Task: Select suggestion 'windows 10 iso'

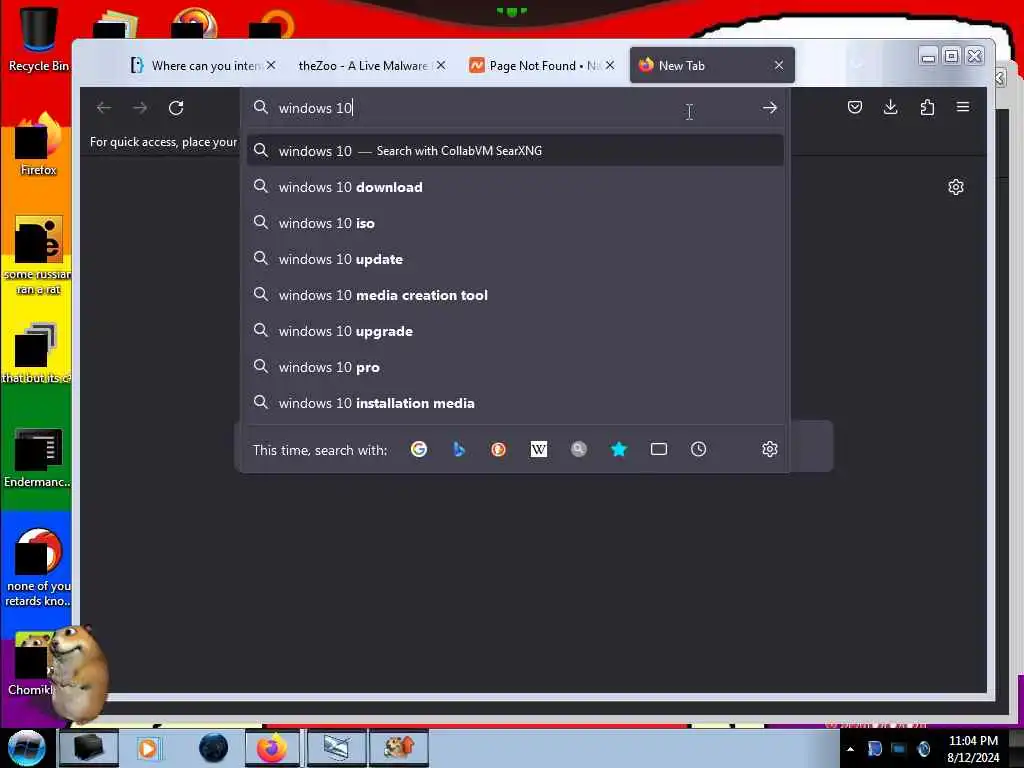Action: (x=515, y=223)
